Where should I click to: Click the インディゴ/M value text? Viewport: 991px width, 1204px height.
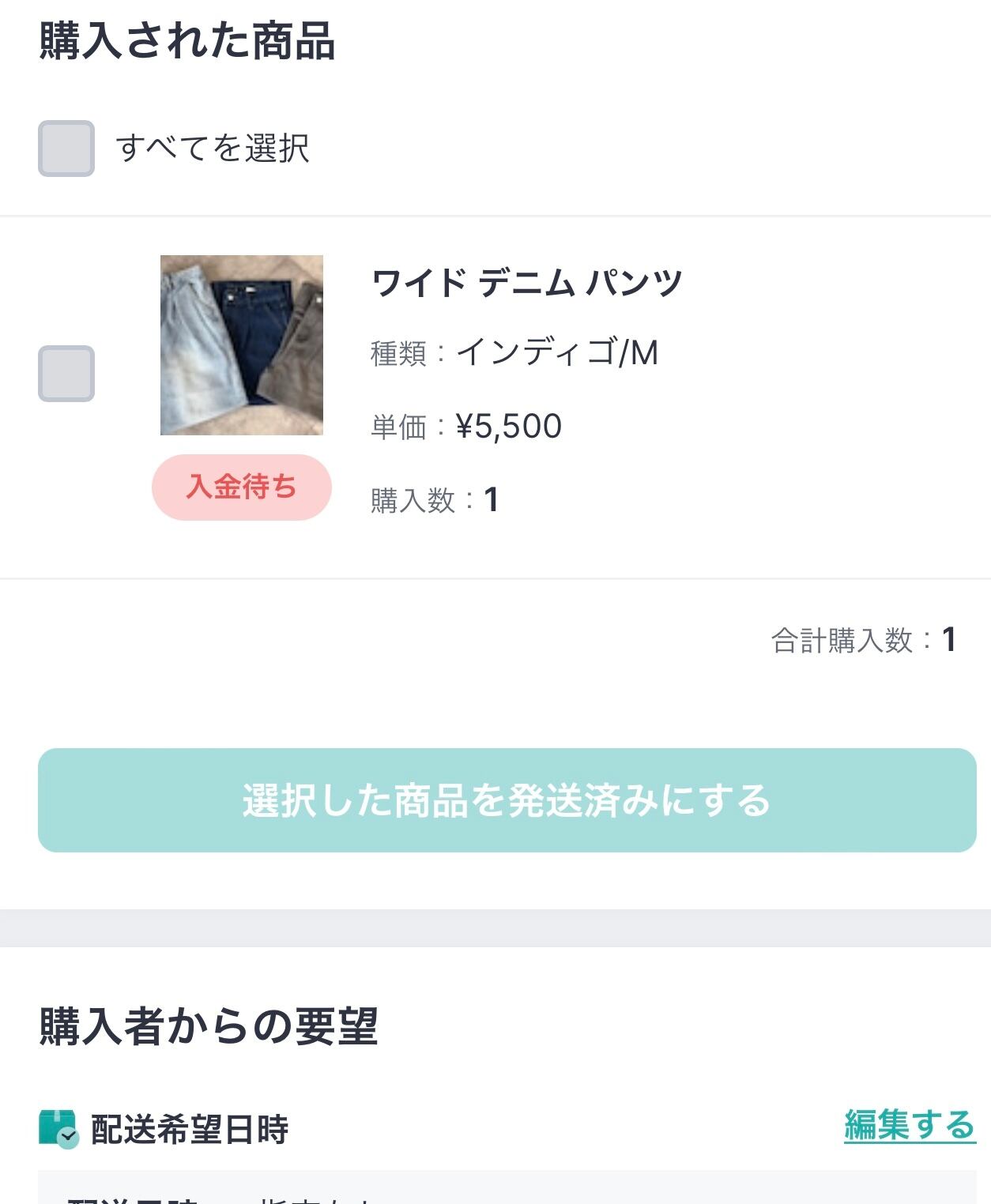[x=558, y=353]
